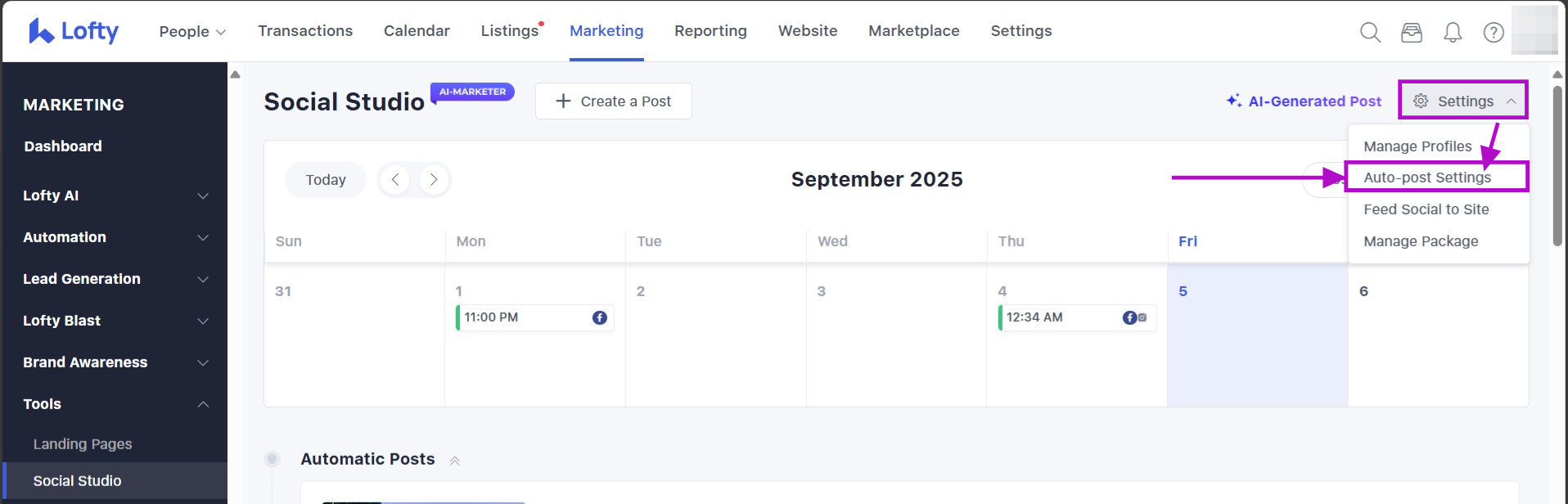
Task: Collapse the Automatic Posts section
Action: click(x=455, y=461)
